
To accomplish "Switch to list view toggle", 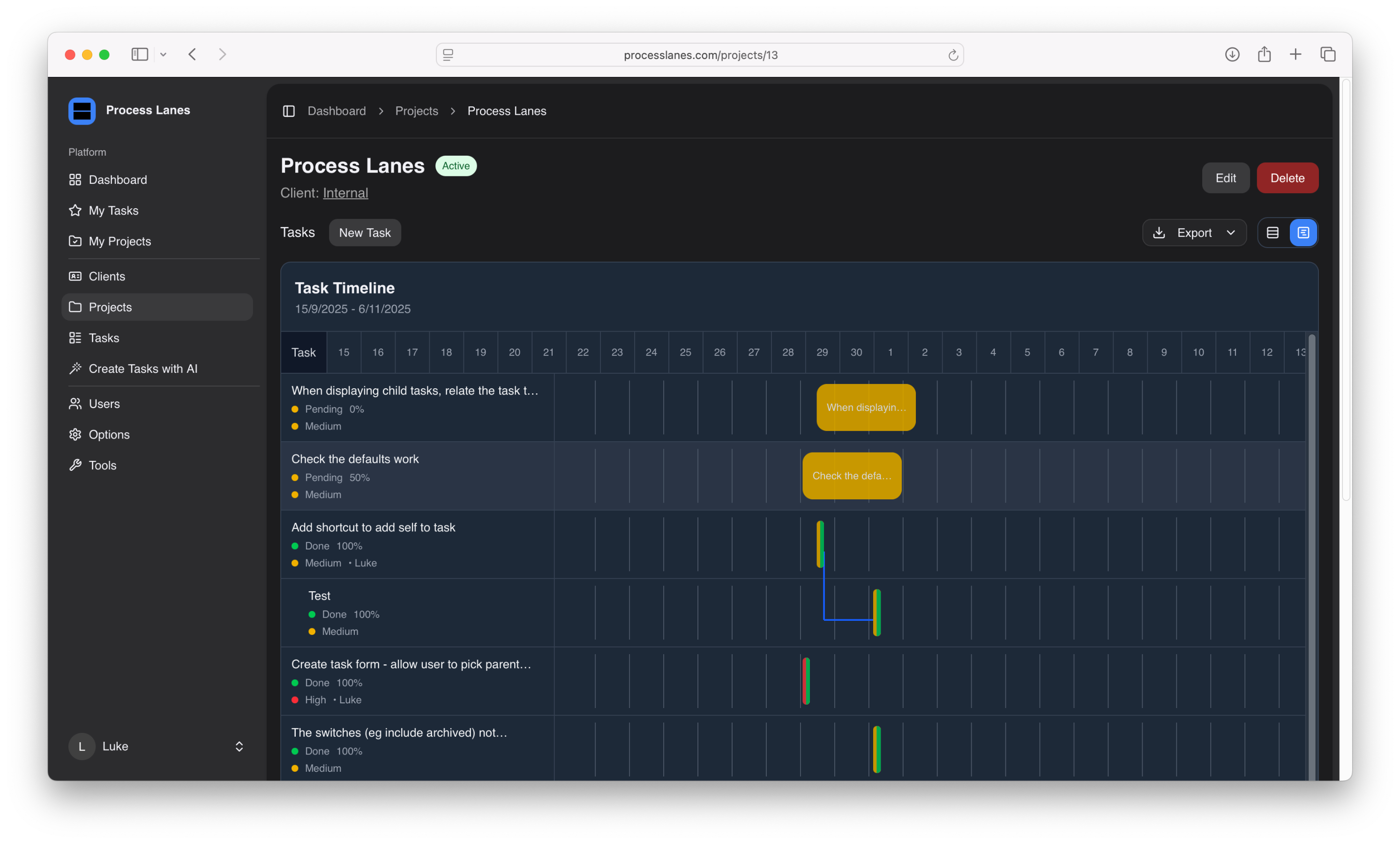I will coord(1273,233).
